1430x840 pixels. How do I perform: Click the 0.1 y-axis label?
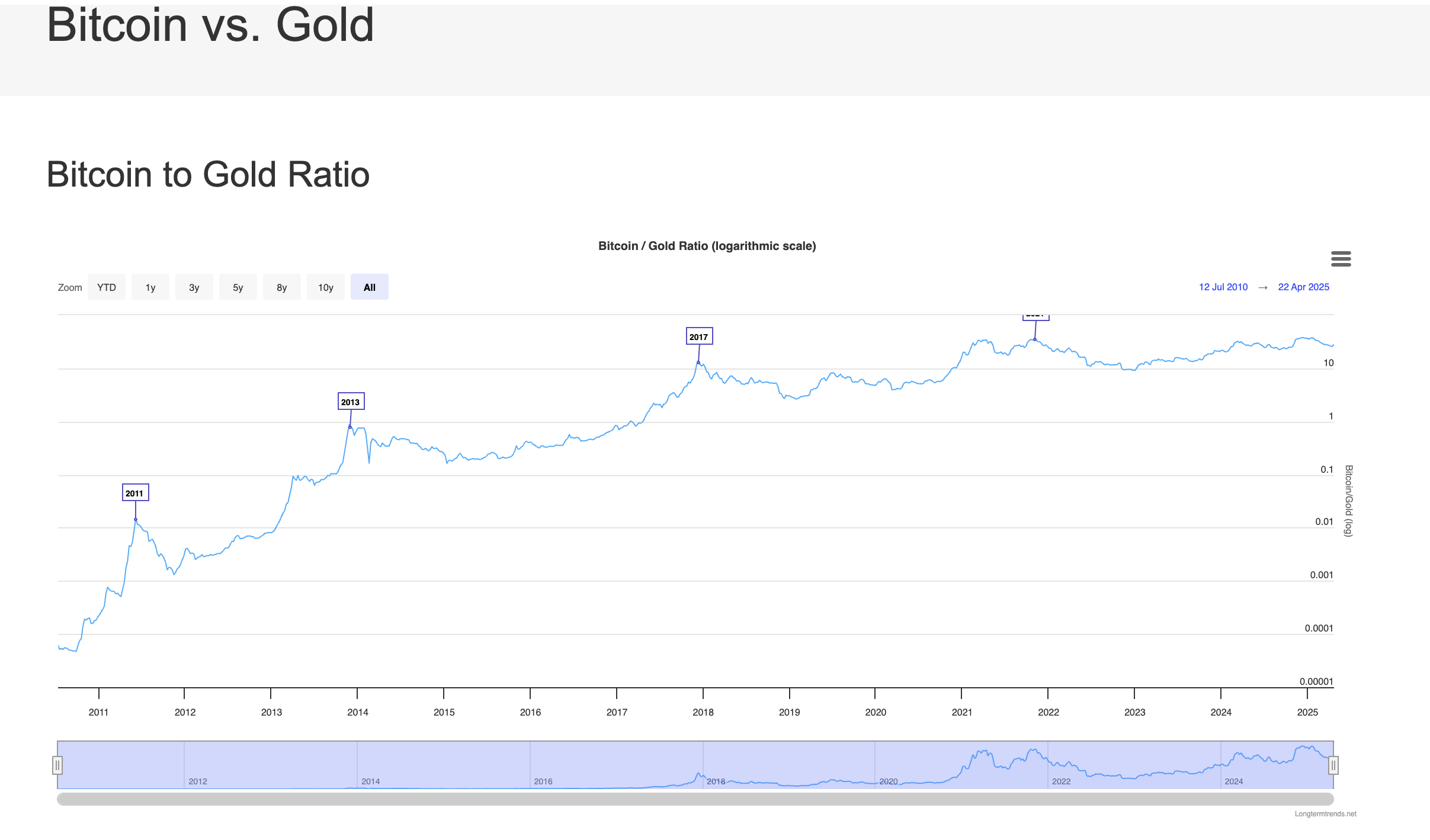point(1326,469)
